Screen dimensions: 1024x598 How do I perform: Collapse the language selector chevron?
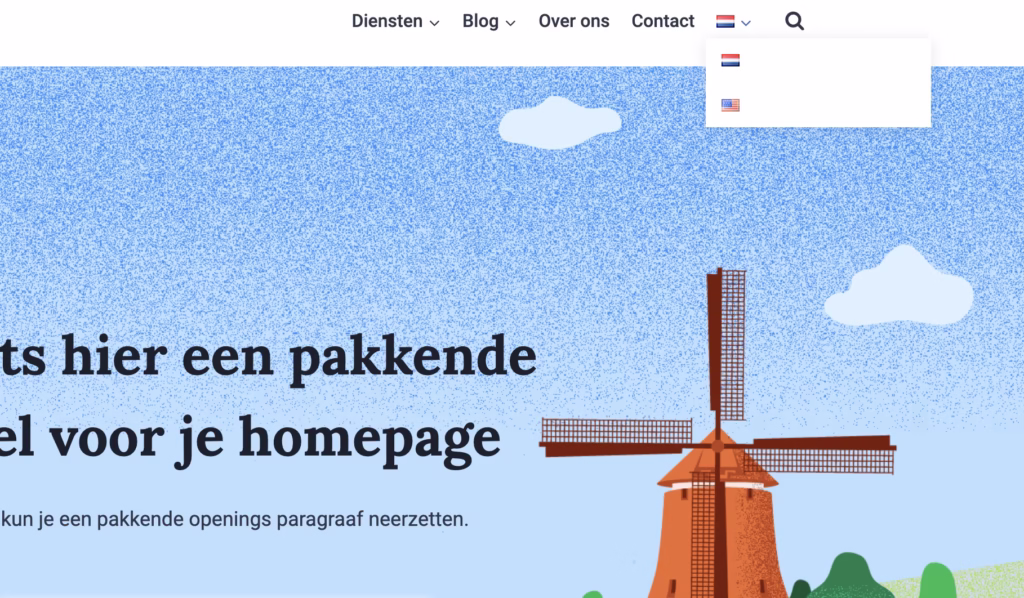(746, 23)
